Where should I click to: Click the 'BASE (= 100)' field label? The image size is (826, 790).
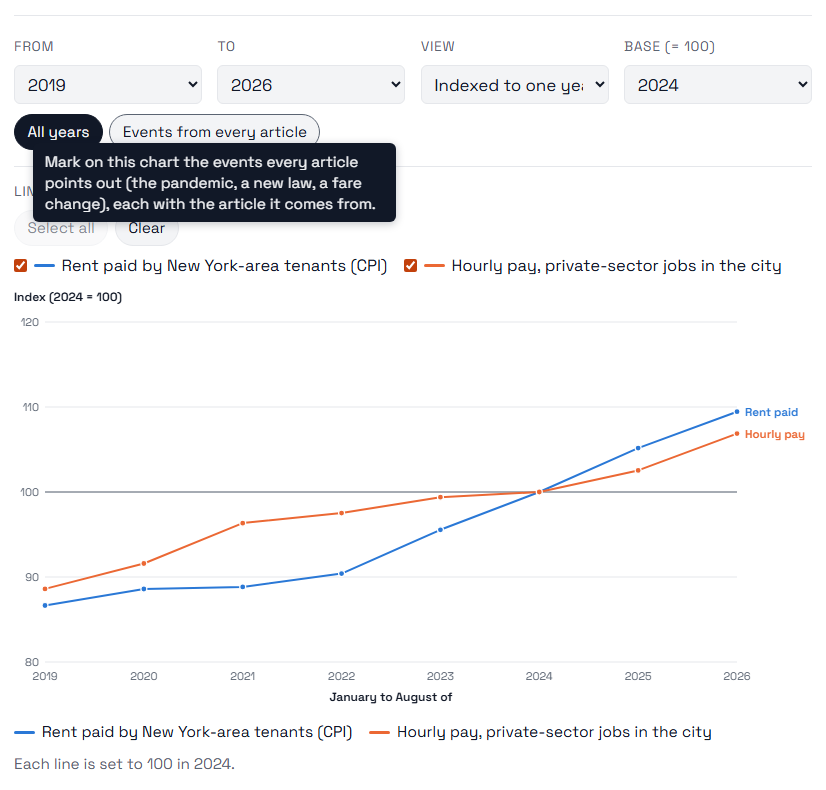coord(670,46)
